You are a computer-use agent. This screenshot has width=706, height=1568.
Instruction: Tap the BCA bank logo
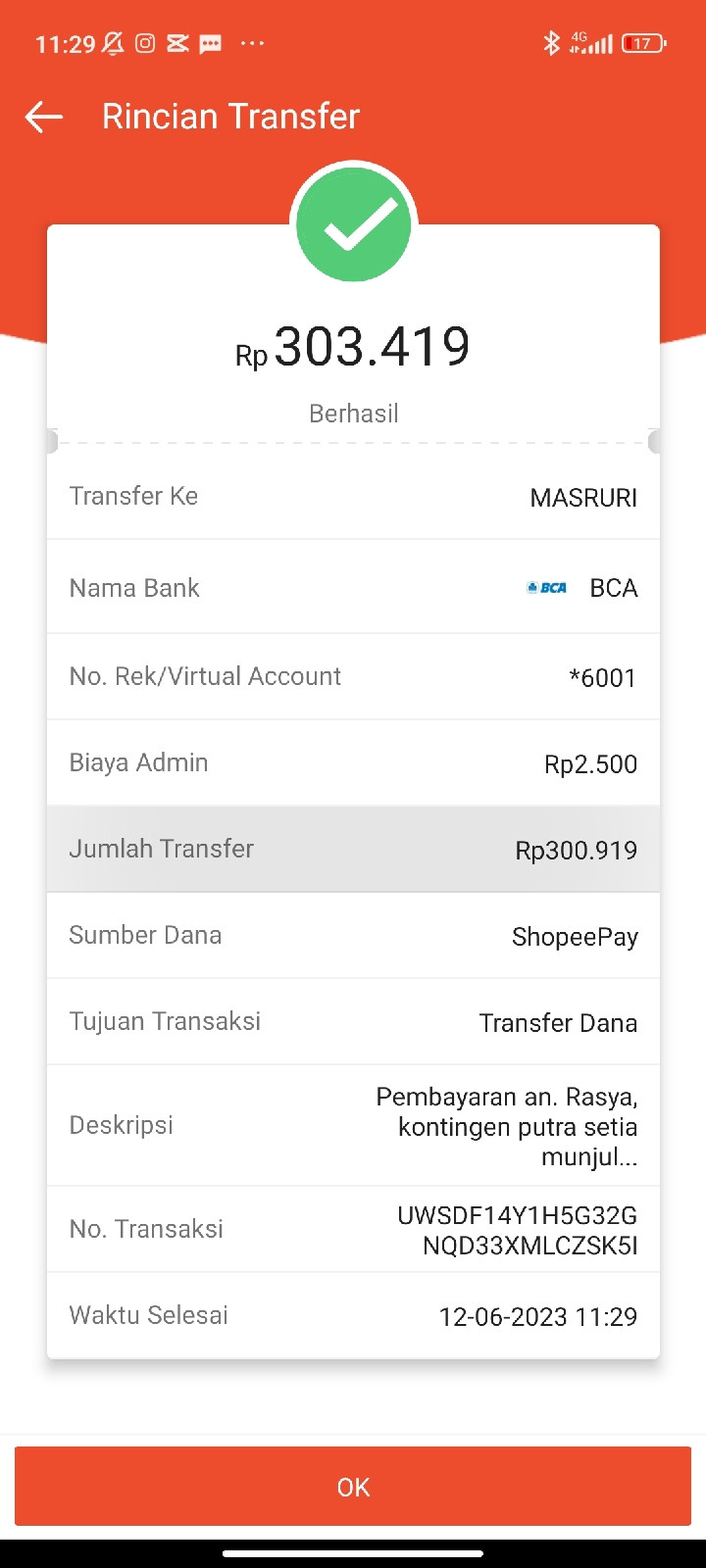point(547,588)
